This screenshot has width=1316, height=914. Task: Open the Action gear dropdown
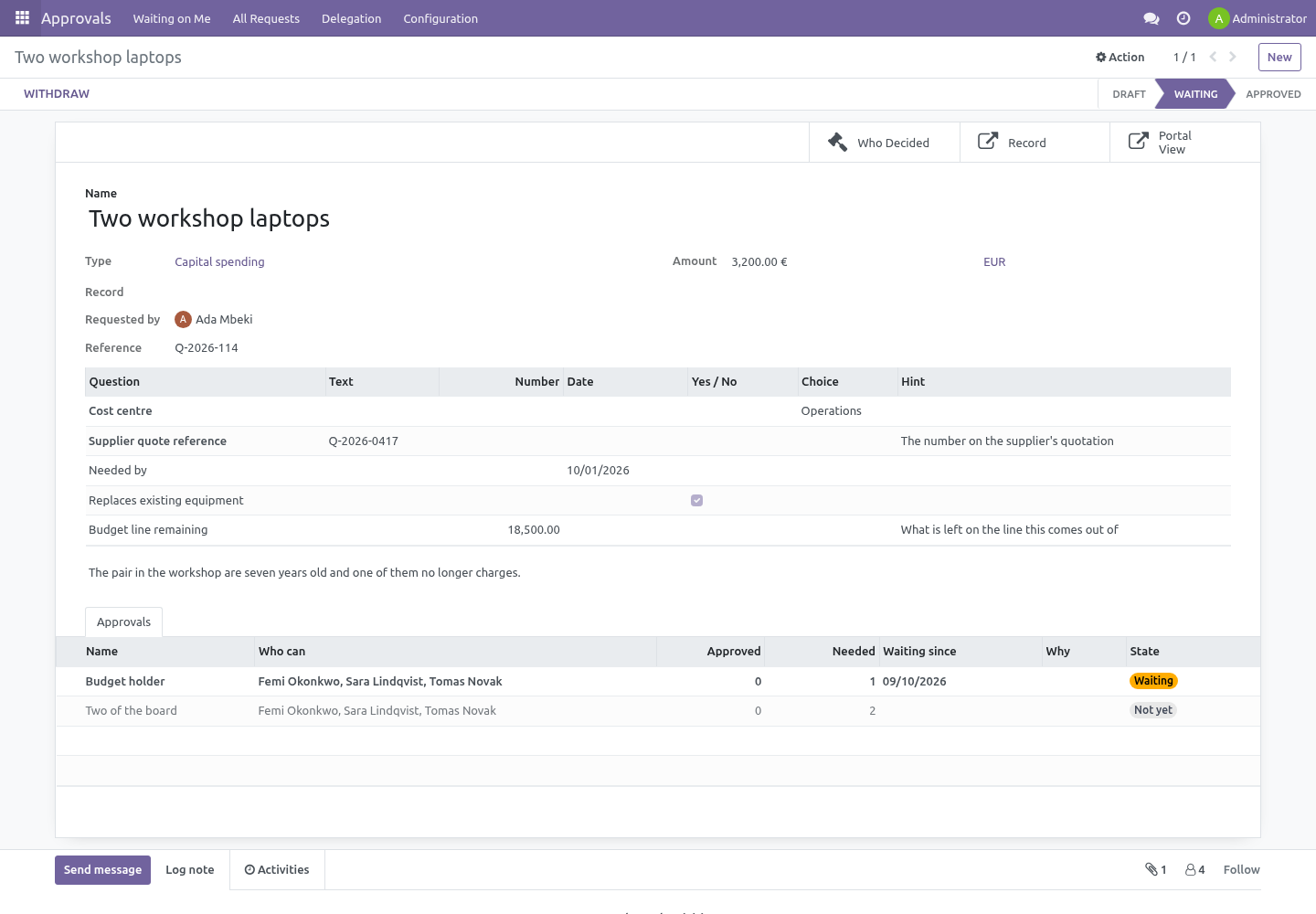click(1120, 57)
